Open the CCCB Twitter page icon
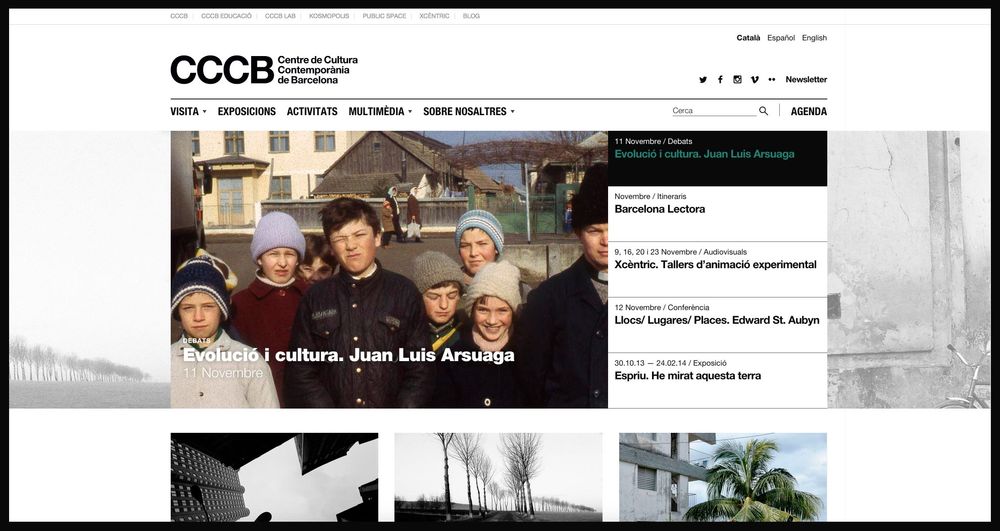The height and width of the screenshot is (531, 1000). click(x=703, y=80)
